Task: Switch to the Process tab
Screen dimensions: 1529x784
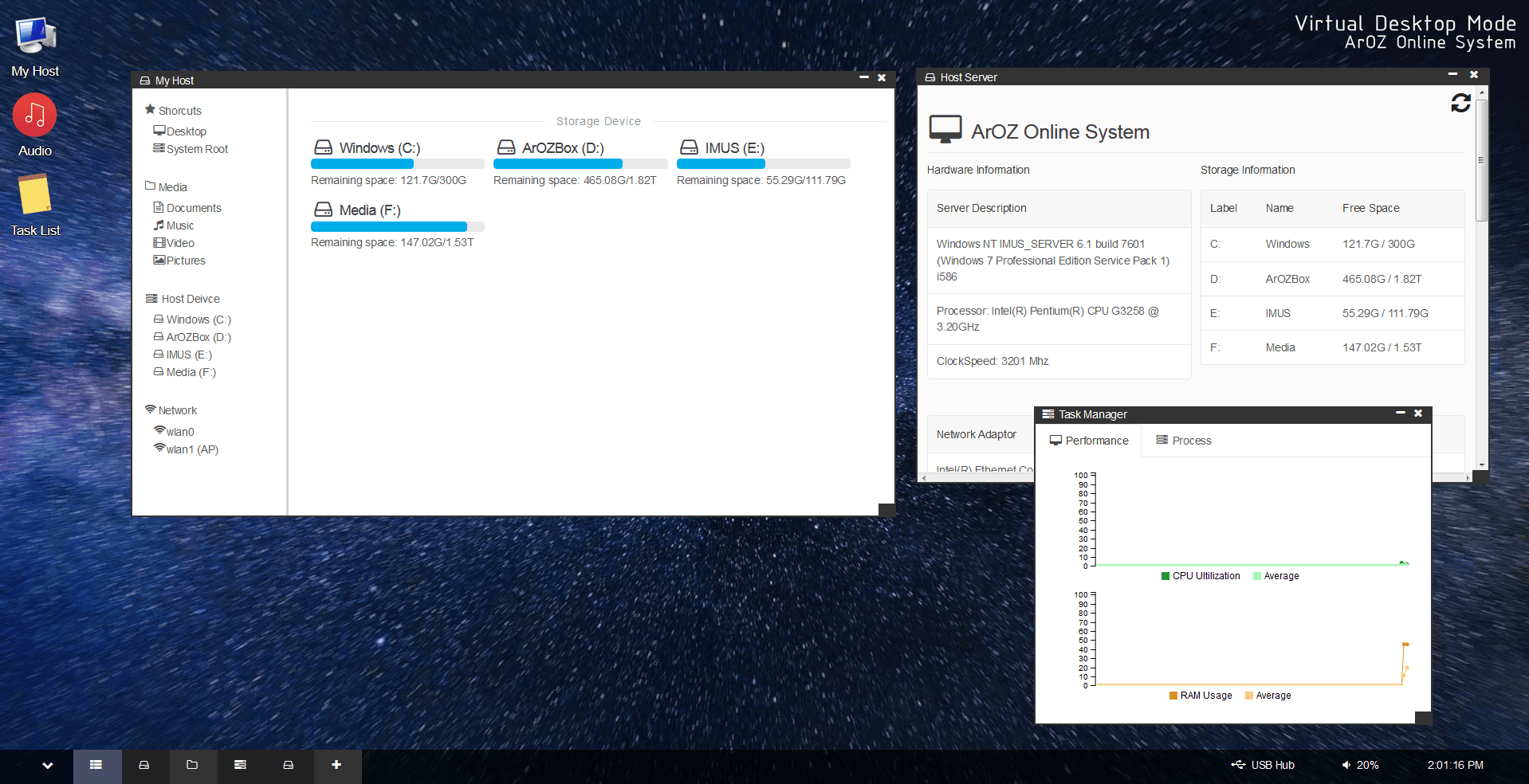Action: click(1184, 441)
